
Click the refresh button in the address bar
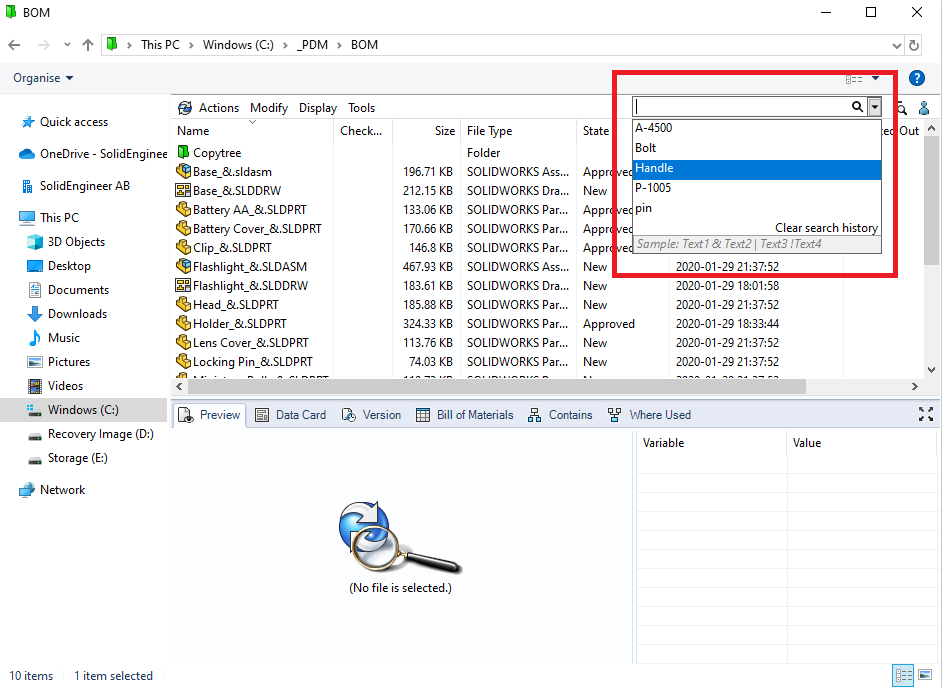[x=913, y=45]
